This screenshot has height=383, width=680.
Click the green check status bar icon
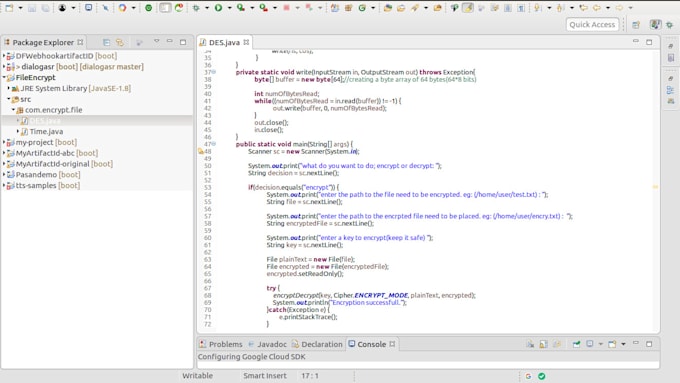pos(542,376)
